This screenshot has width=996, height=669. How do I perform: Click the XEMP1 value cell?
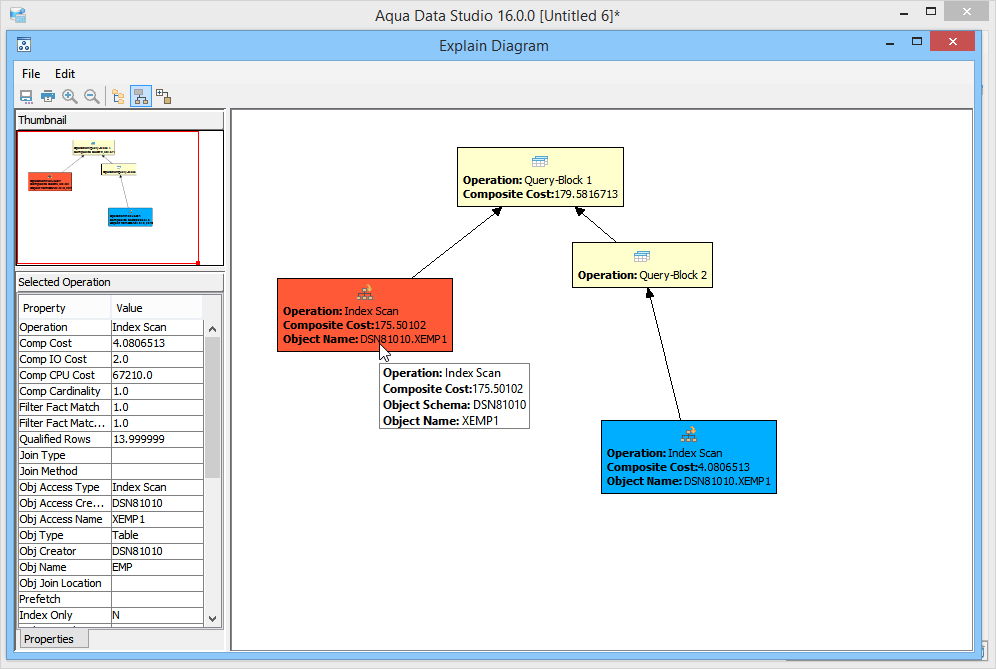click(x=157, y=519)
